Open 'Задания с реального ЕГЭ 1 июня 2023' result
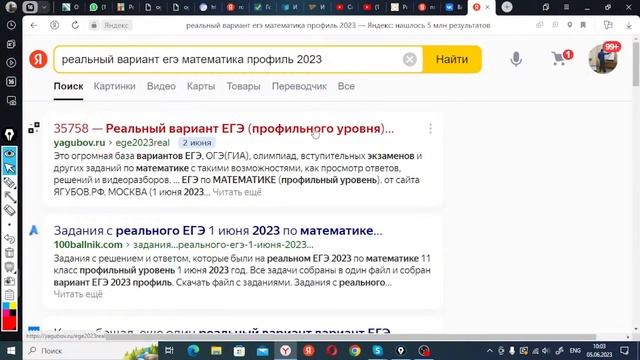The height and width of the screenshot is (360, 640). (x=218, y=231)
